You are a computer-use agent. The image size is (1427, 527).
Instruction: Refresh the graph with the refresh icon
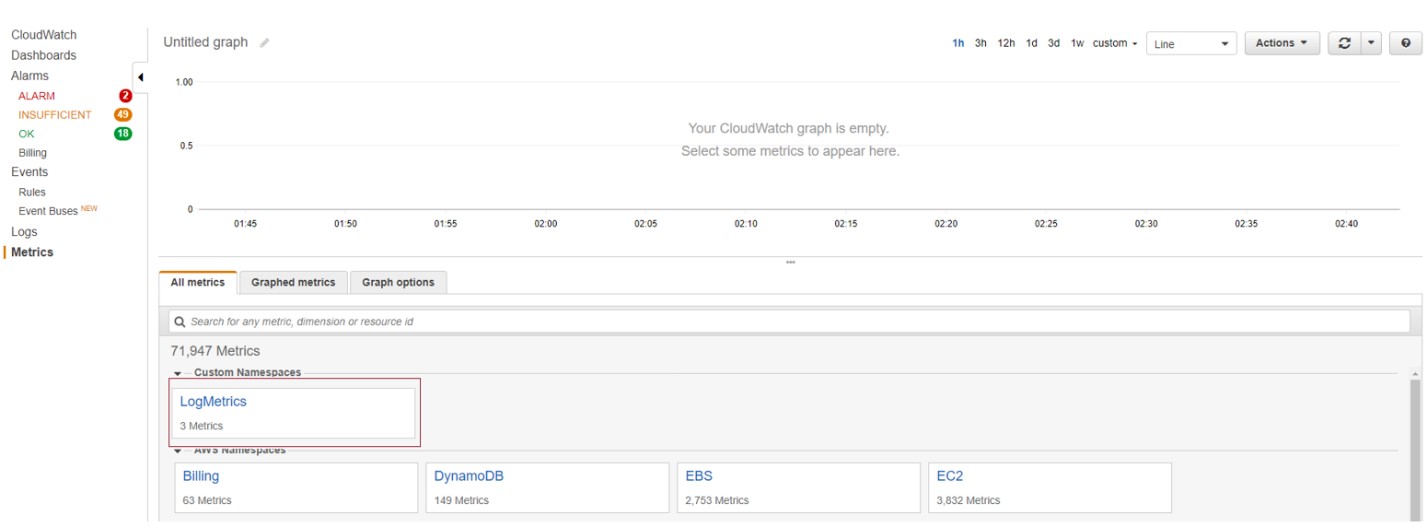pyautogui.click(x=1345, y=43)
